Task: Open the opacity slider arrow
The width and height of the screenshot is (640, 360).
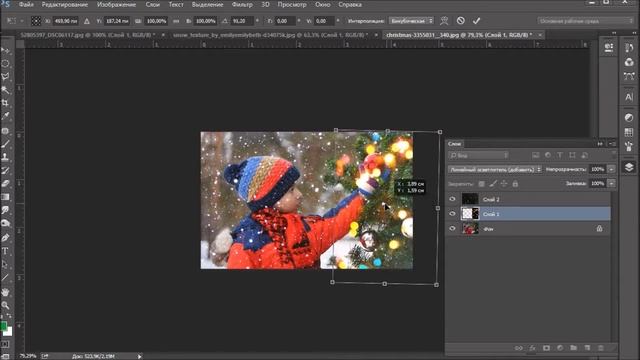Action: tap(611, 169)
